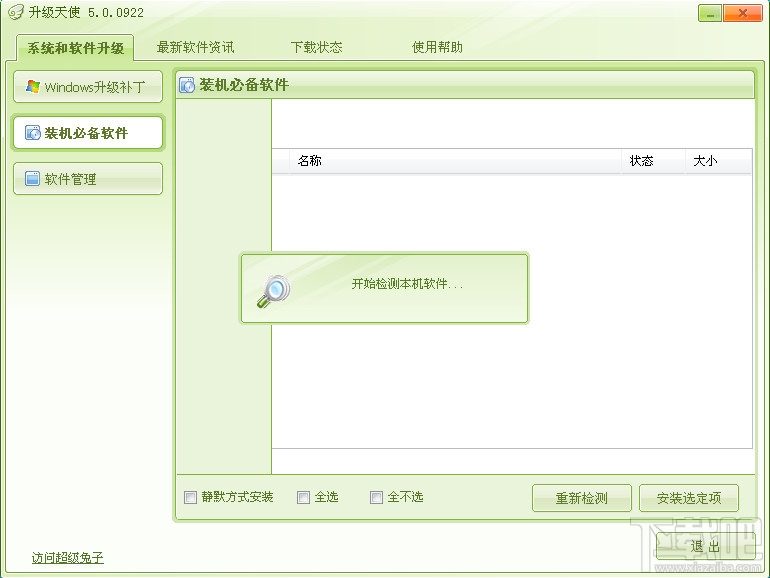Select 装机必备软件 sidebar button
The width and height of the screenshot is (770, 578).
pos(88,133)
